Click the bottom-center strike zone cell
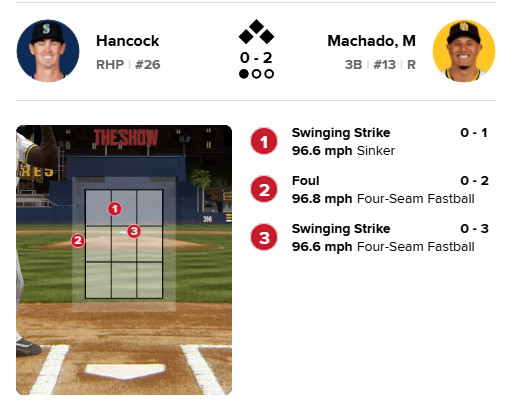 point(124,280)
